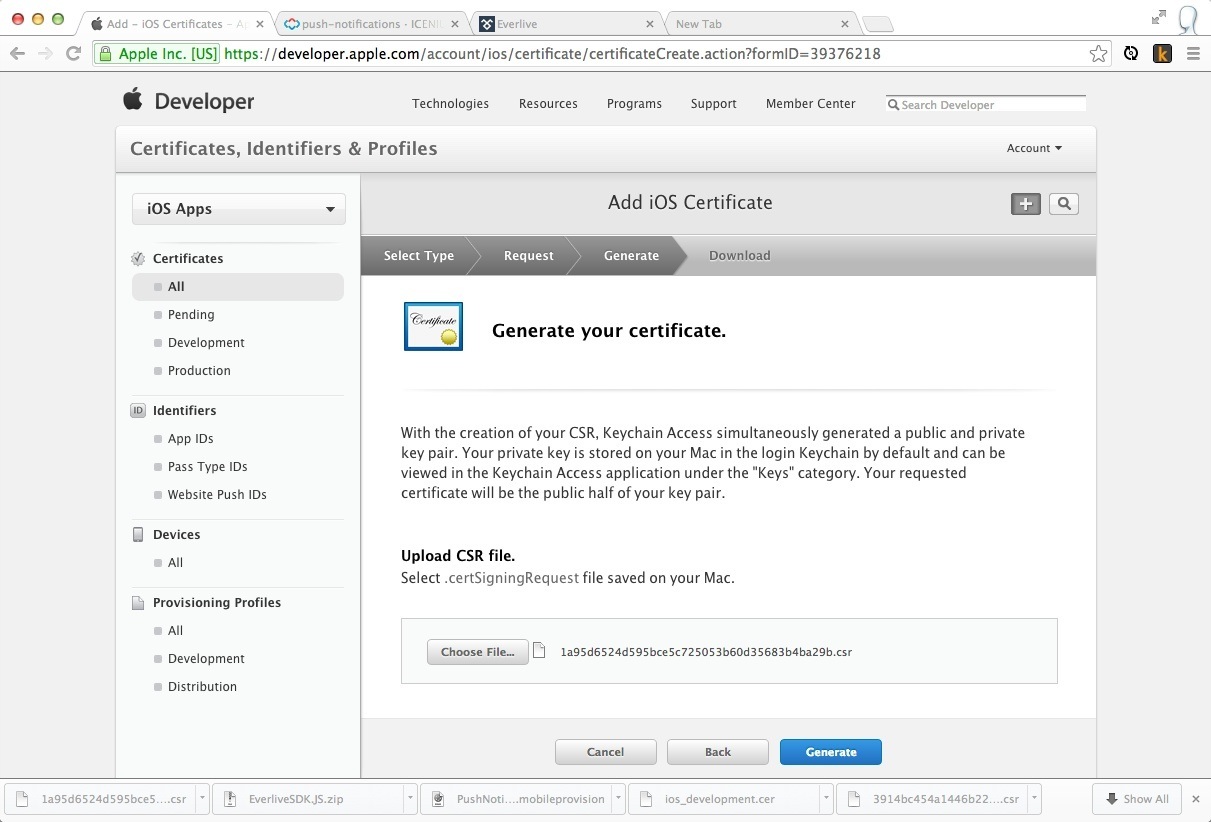
Task: Click the magnifier search icon beside plus
Action: pos(1063,204)
